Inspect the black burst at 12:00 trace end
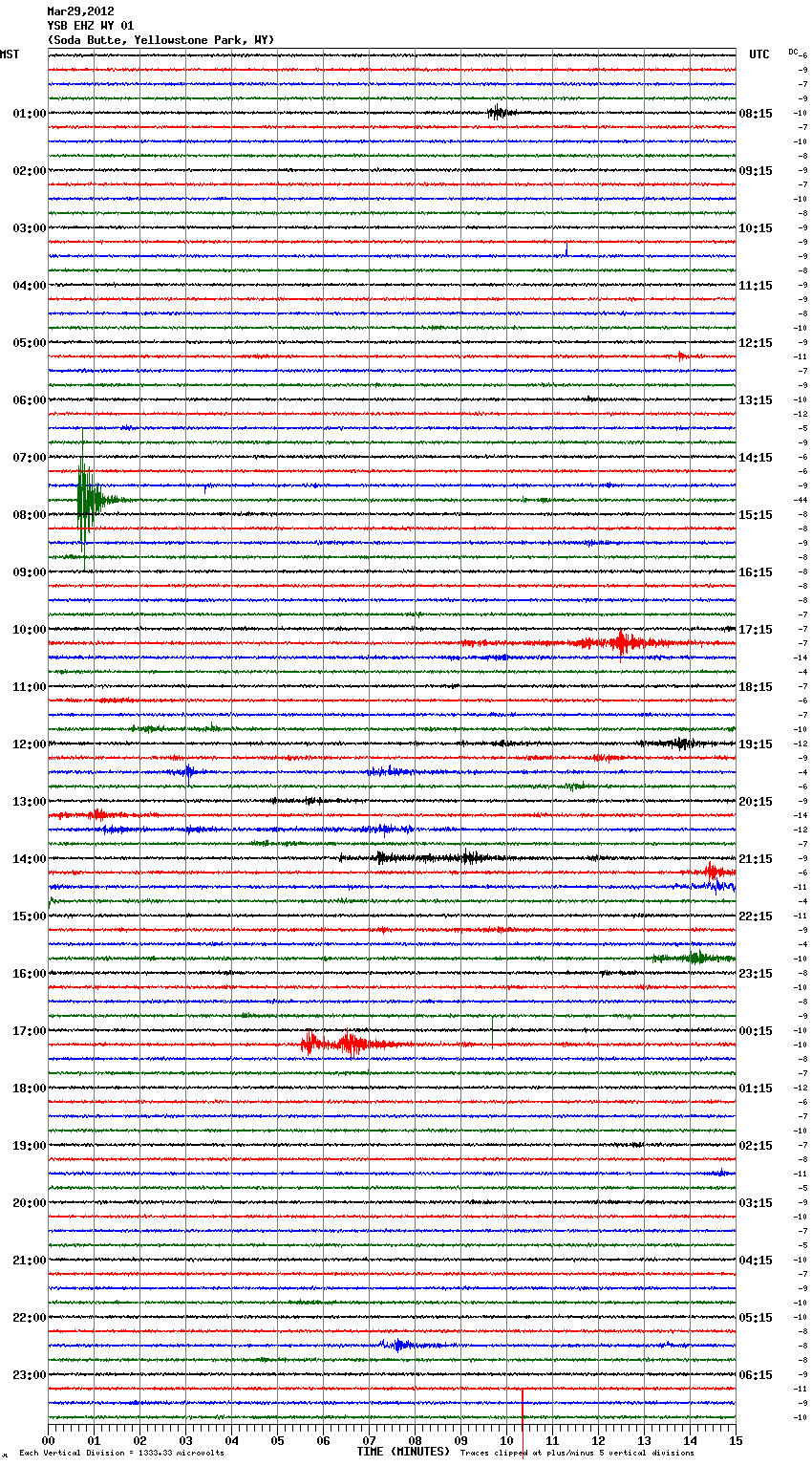The width and height of the screenshot is (812, 1466). pyautogui.click(x=678, y=743)
